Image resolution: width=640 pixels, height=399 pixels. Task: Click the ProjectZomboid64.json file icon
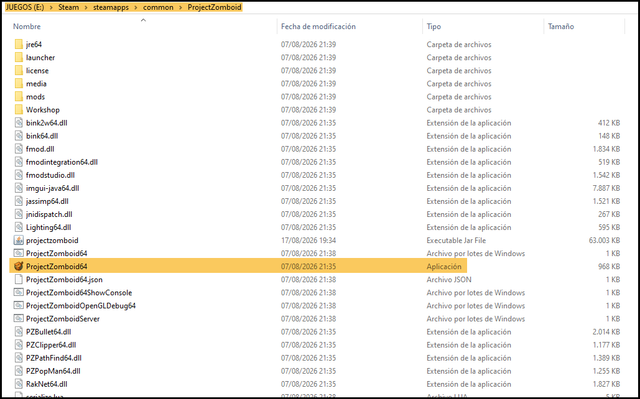pos(19,279)
